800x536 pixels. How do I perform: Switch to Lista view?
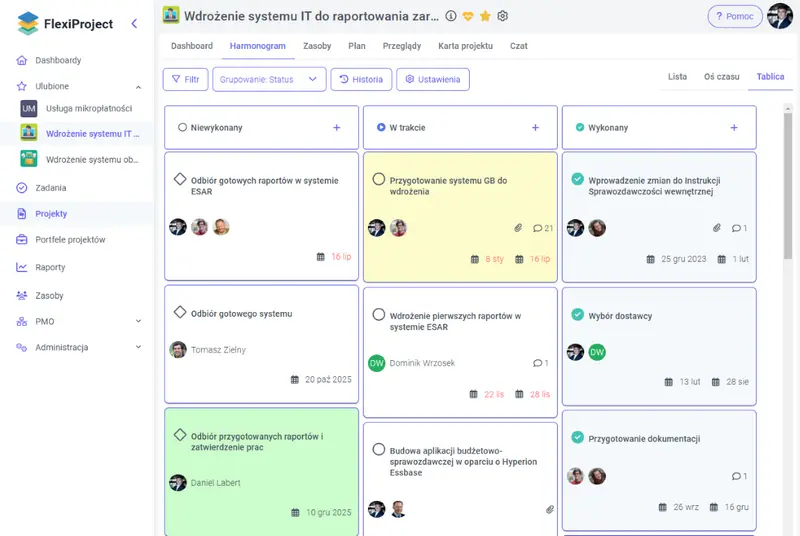[677, 76]
